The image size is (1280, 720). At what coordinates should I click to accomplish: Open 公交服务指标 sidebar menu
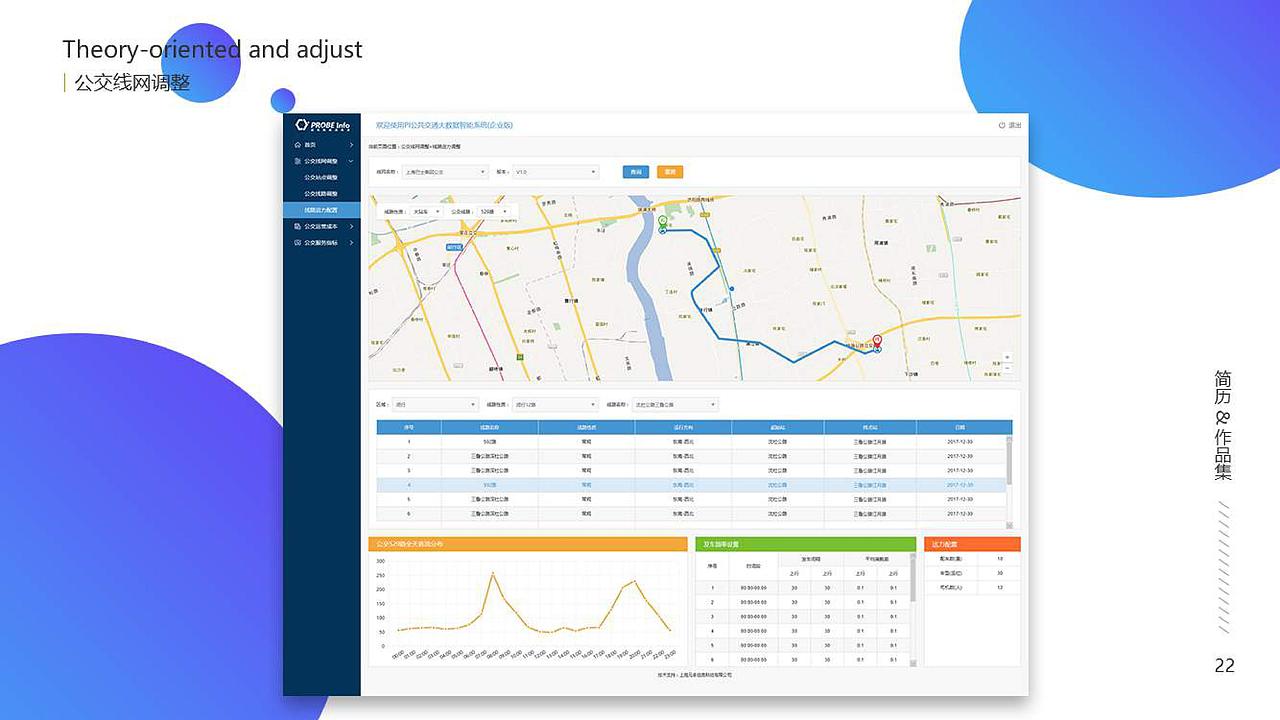pyautogui.click(x=322, y=242)
